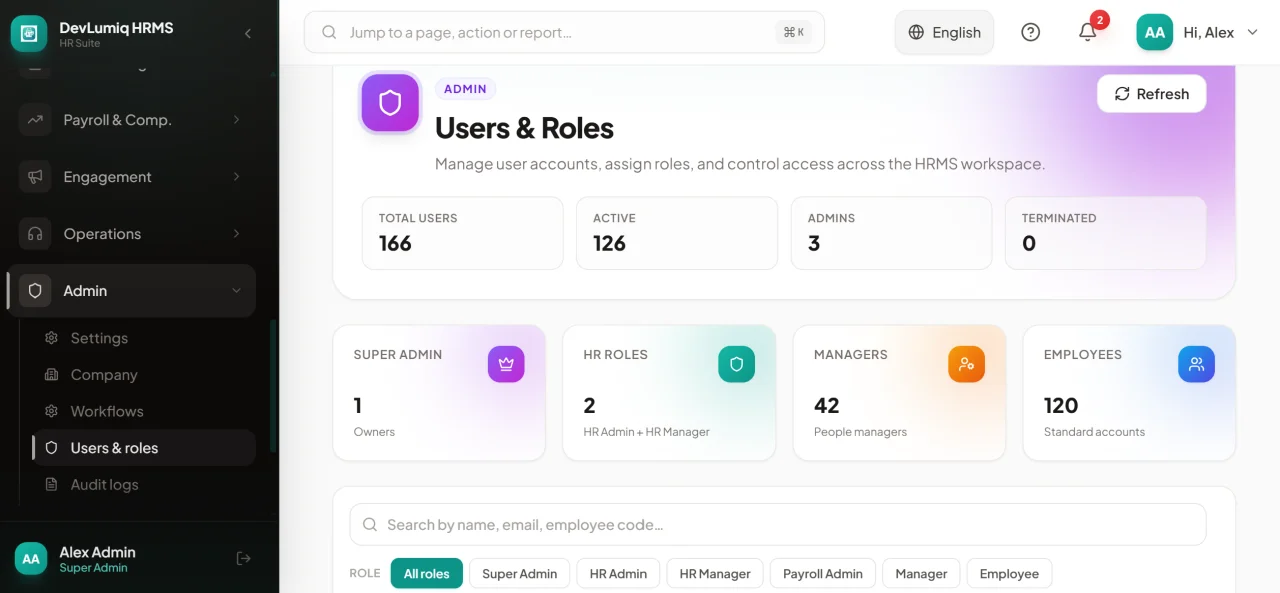
Task: Click the Managers orange user-cog icon
Action: click(966, 364)
